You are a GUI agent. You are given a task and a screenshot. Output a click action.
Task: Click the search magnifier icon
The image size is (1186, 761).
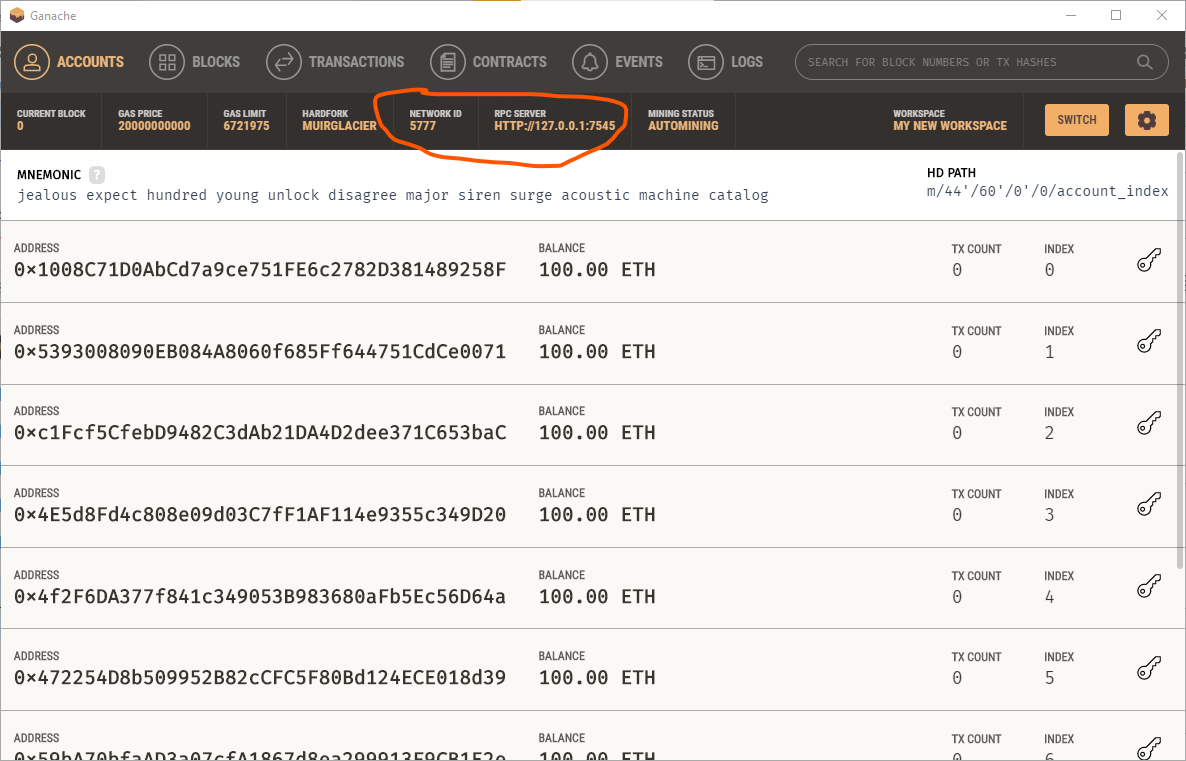pos(1144,62)
